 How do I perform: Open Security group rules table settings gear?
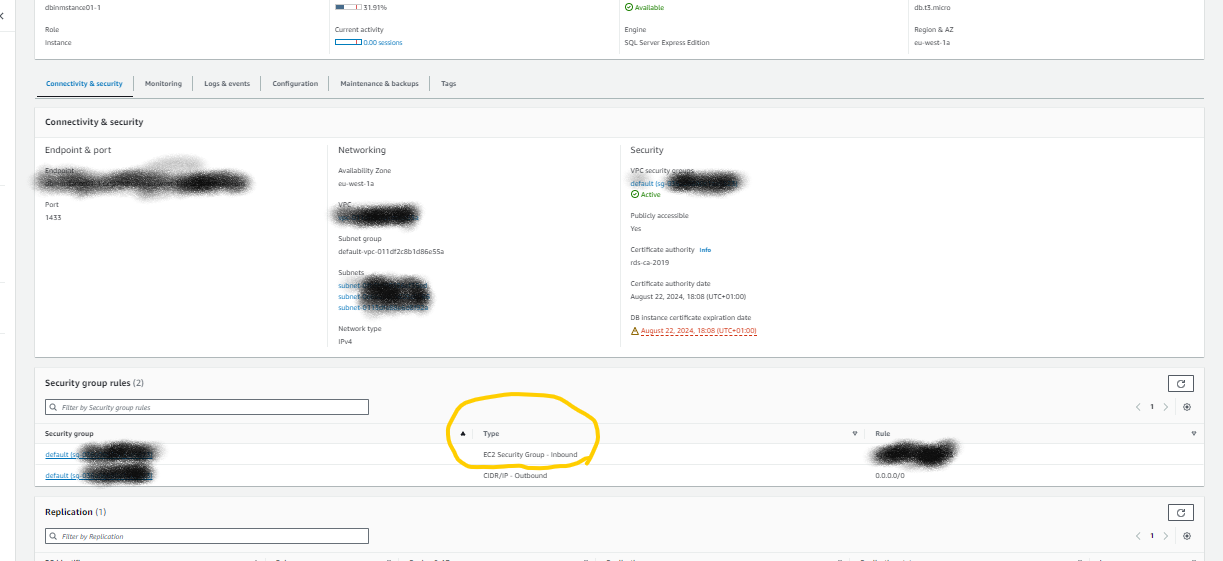1187,407
